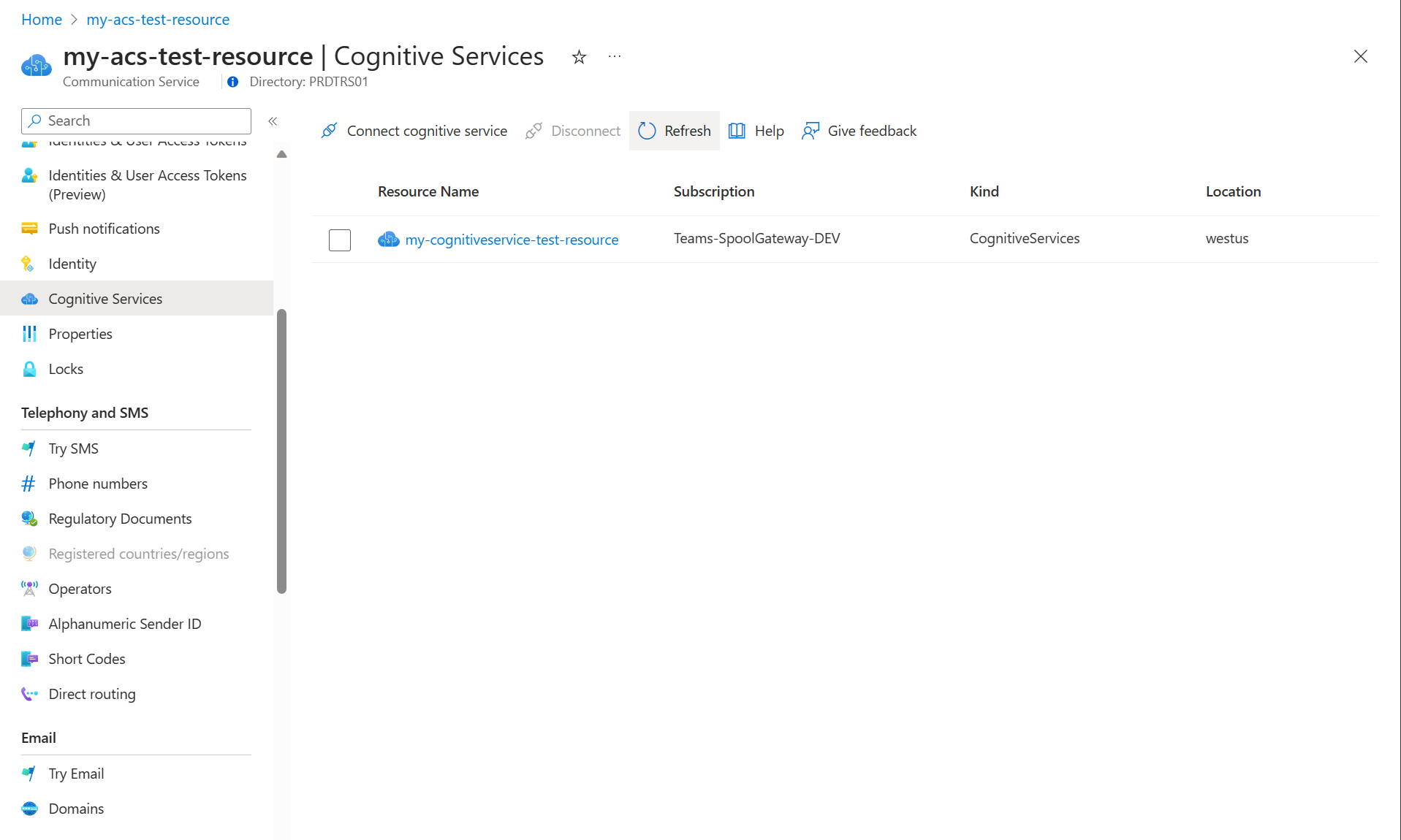Viewport: 1401px width, 840px height.
Task: Open my-cognitiveservice-test-resource link
Action: [x=512, y=240]
